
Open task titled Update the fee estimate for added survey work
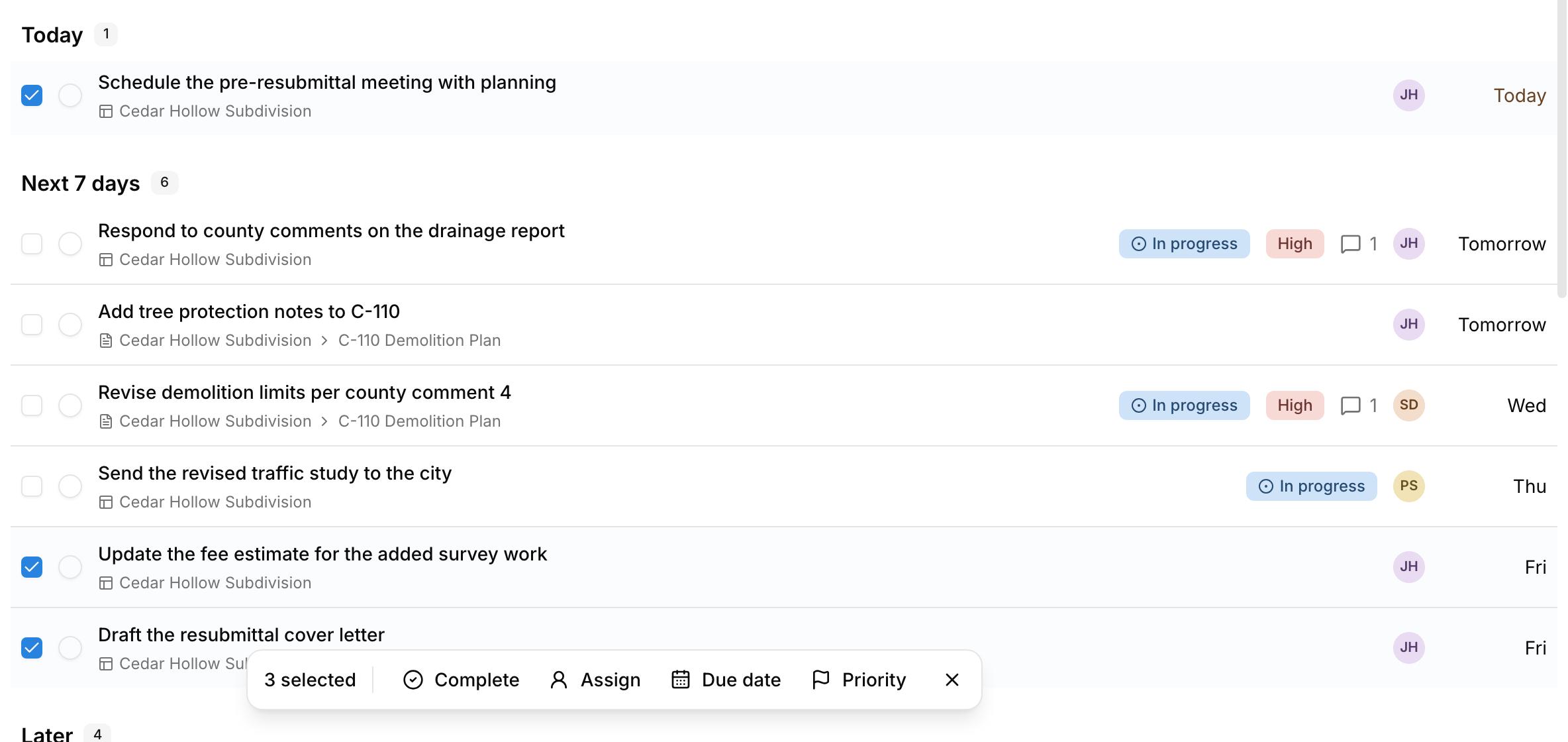322,554
